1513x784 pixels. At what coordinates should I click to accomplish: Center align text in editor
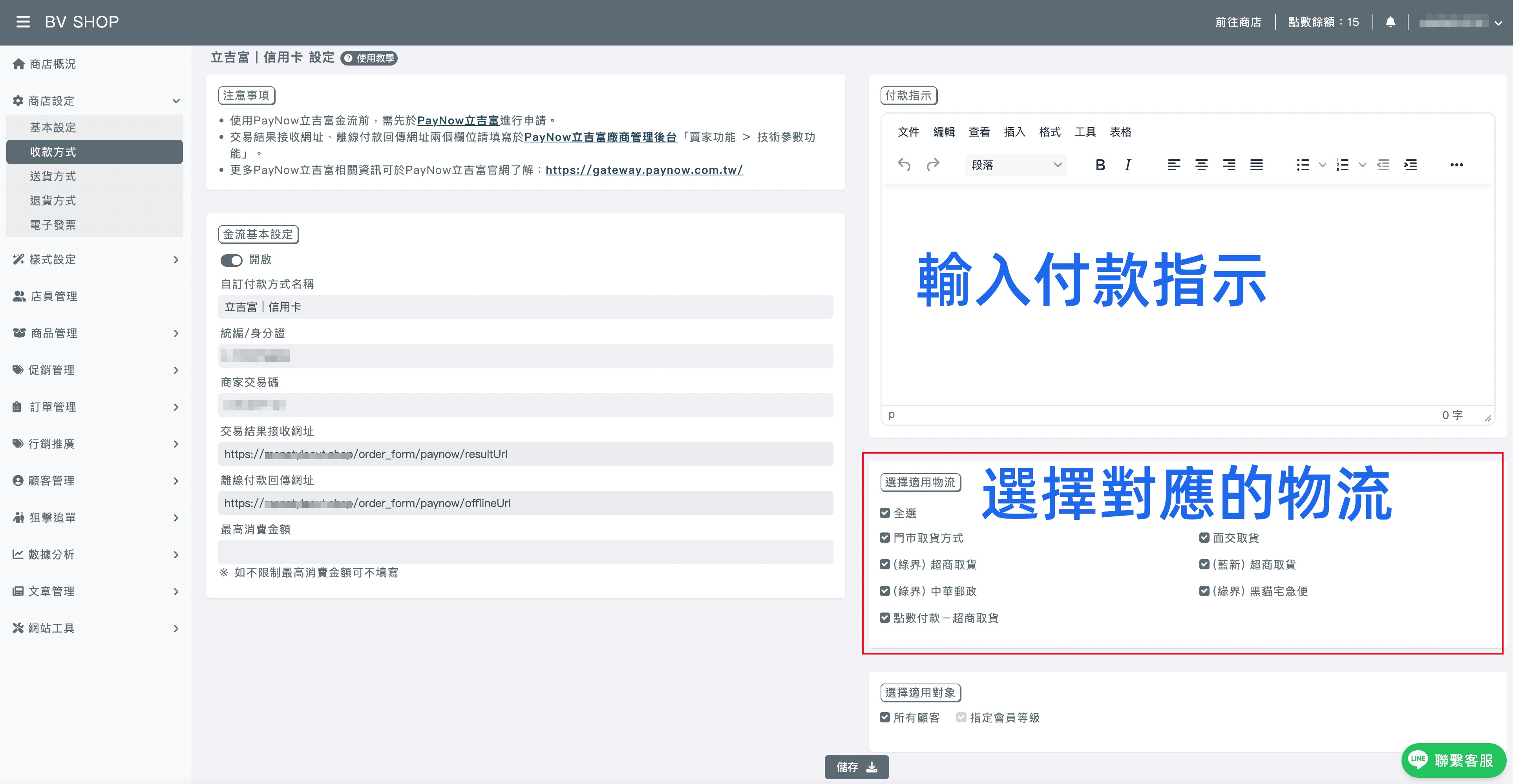click(1201, 165)
